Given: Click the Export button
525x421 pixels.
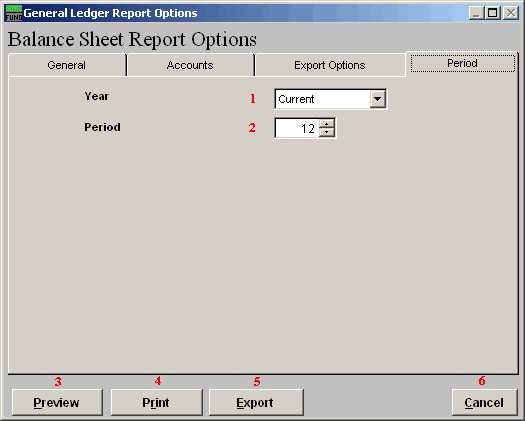Looking at the screenshot, I should point(256,402).
